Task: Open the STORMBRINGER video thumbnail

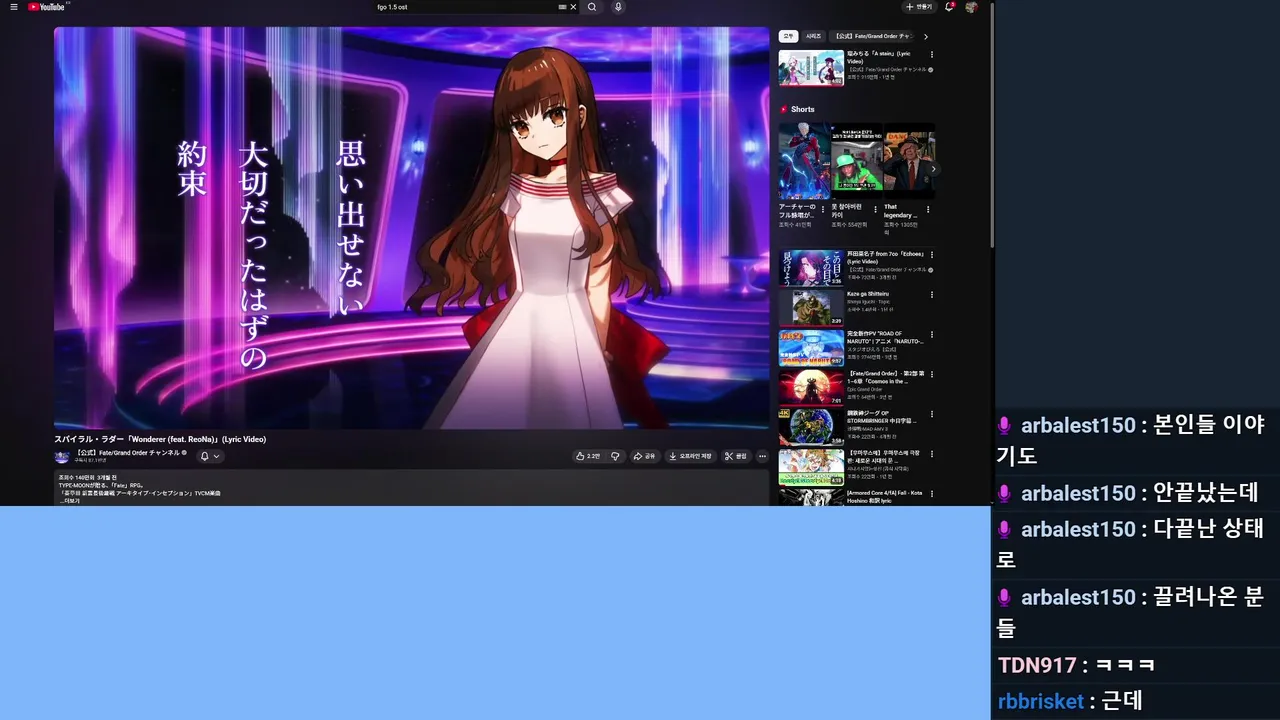Action: [x=811, y=428]
